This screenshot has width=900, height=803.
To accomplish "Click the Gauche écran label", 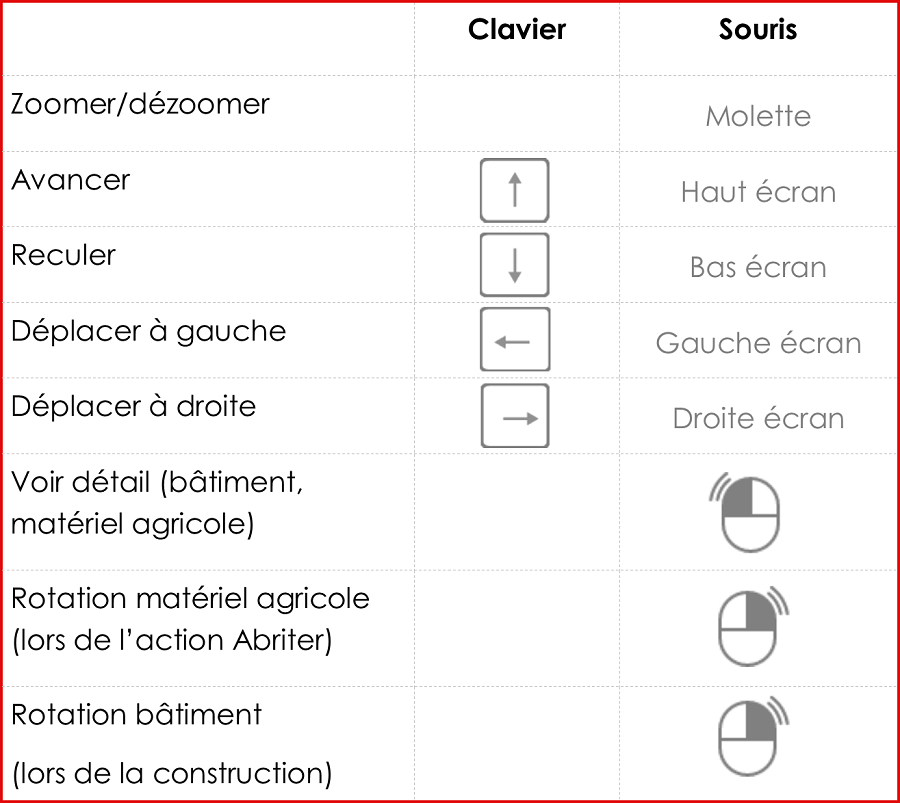I will point(758,343).
